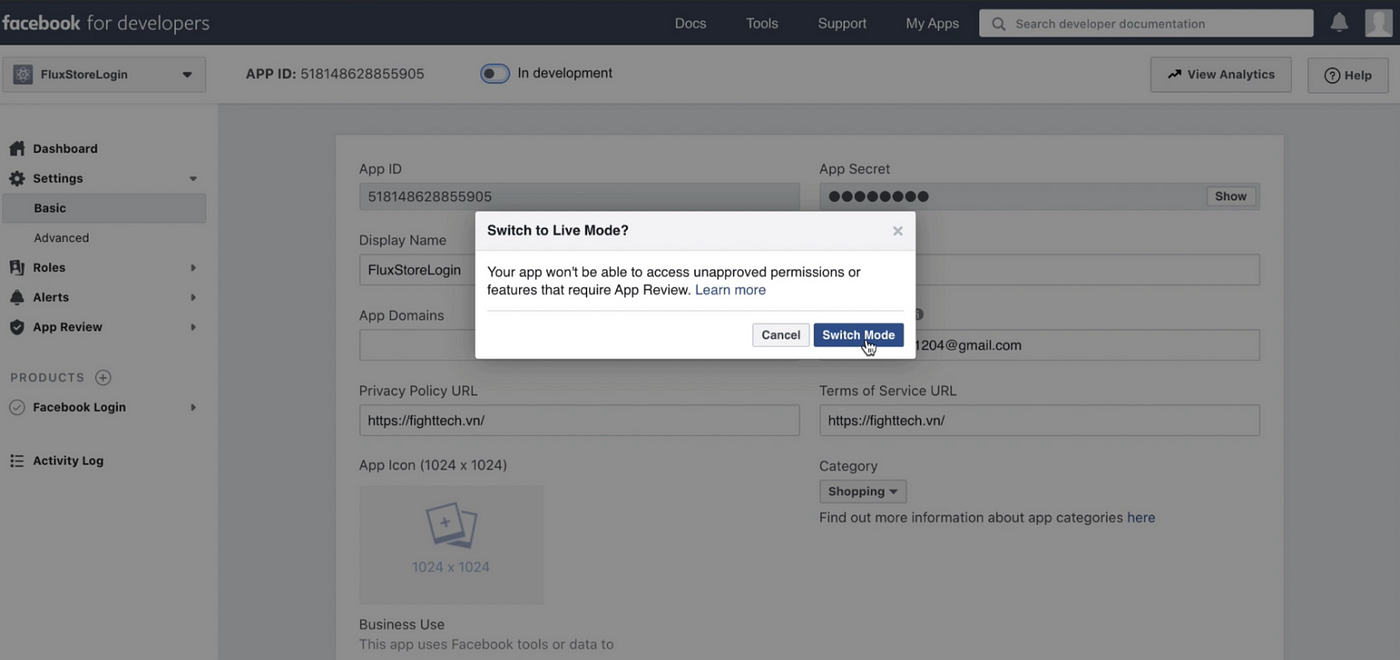
Task: Click the Dashboard house icon
Action: 16,149
